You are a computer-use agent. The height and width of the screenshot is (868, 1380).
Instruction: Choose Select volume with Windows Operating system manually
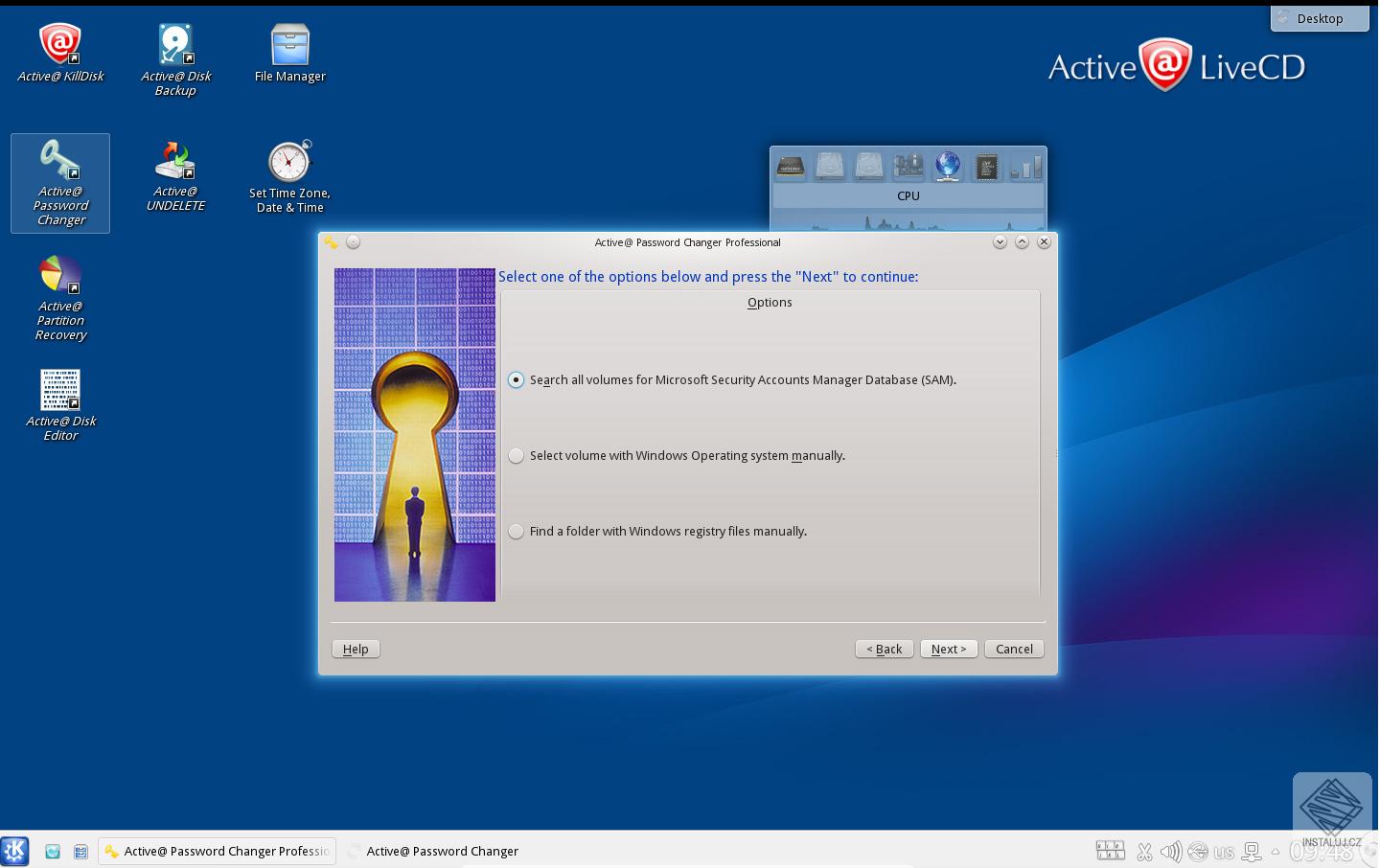(516, 455)
